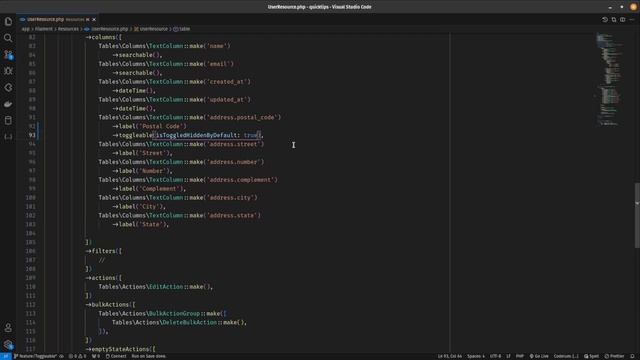Open the Accounts menu icon
This screenshot has height=360, width=640.
click(x=8, y=327)
